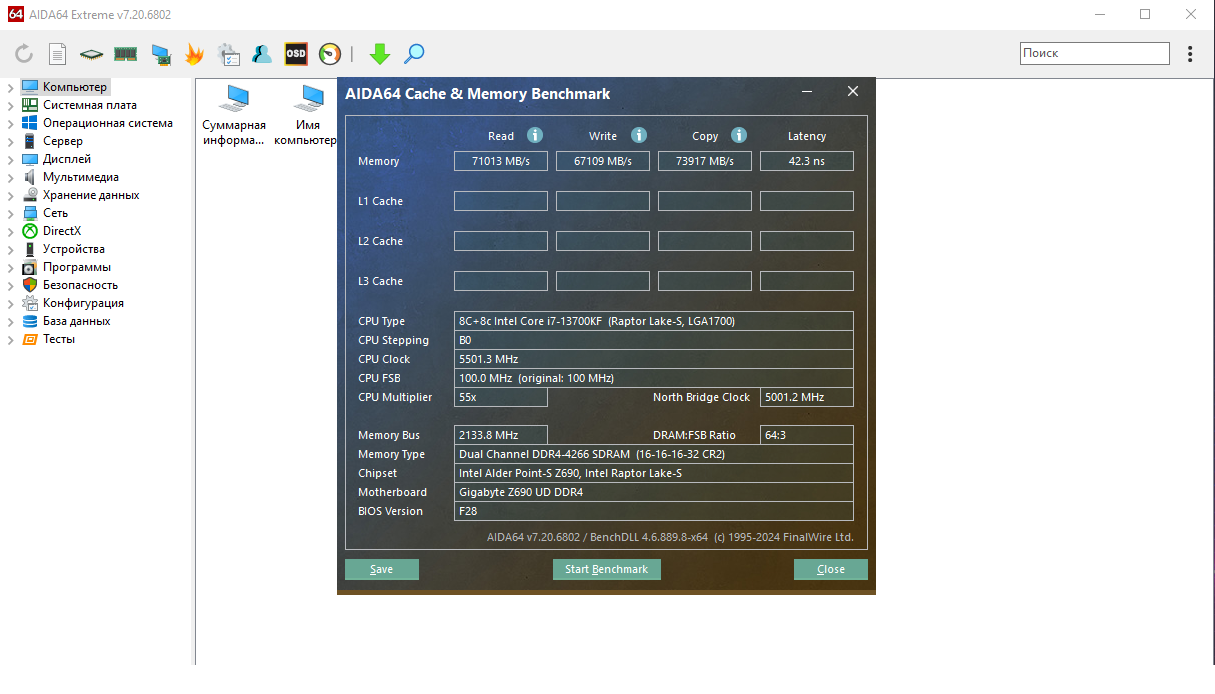
Task: Select Конфигурация in the tree
Action: [x=83, y=303]
